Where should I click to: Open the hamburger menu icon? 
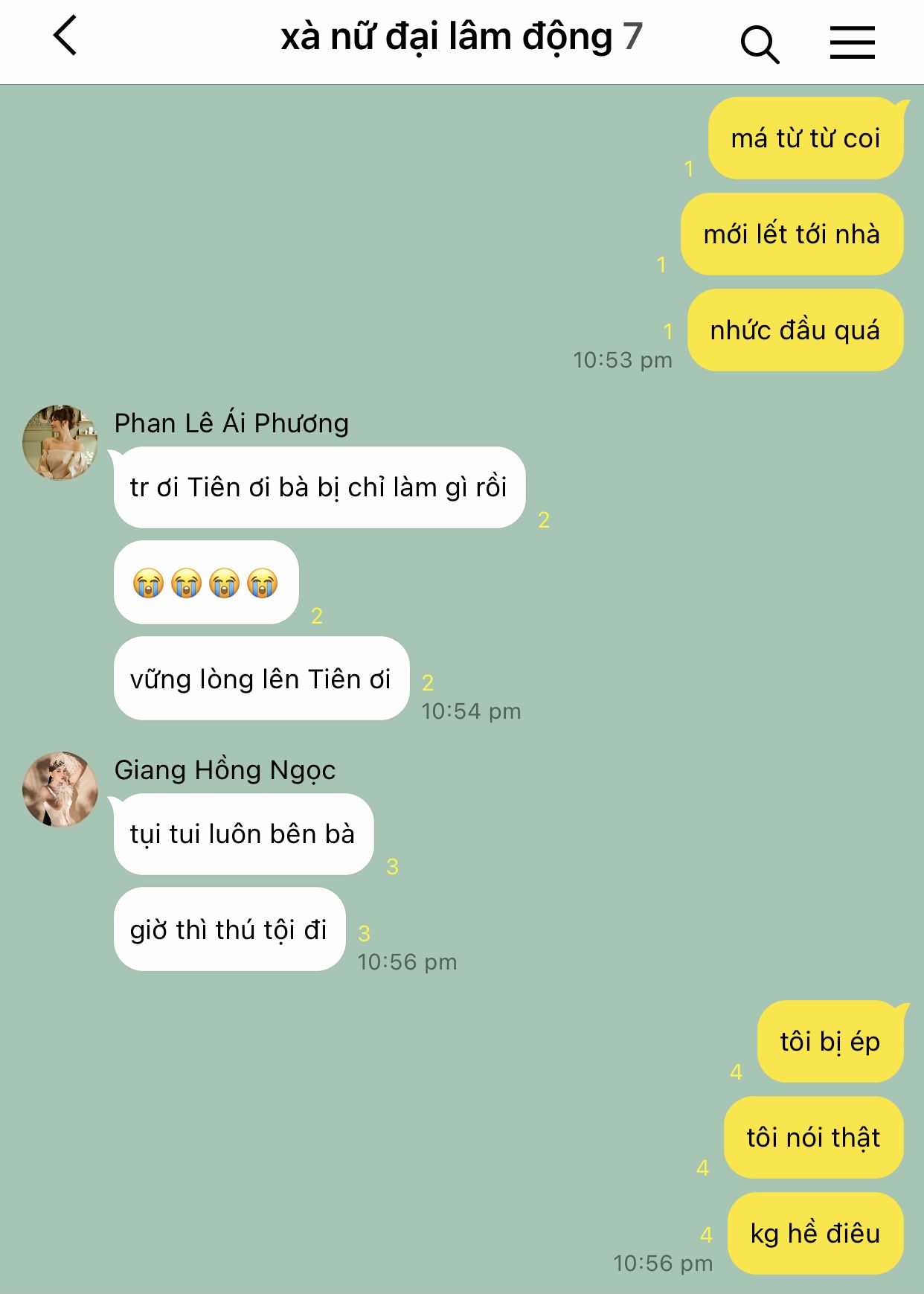[x=853, y=42]
